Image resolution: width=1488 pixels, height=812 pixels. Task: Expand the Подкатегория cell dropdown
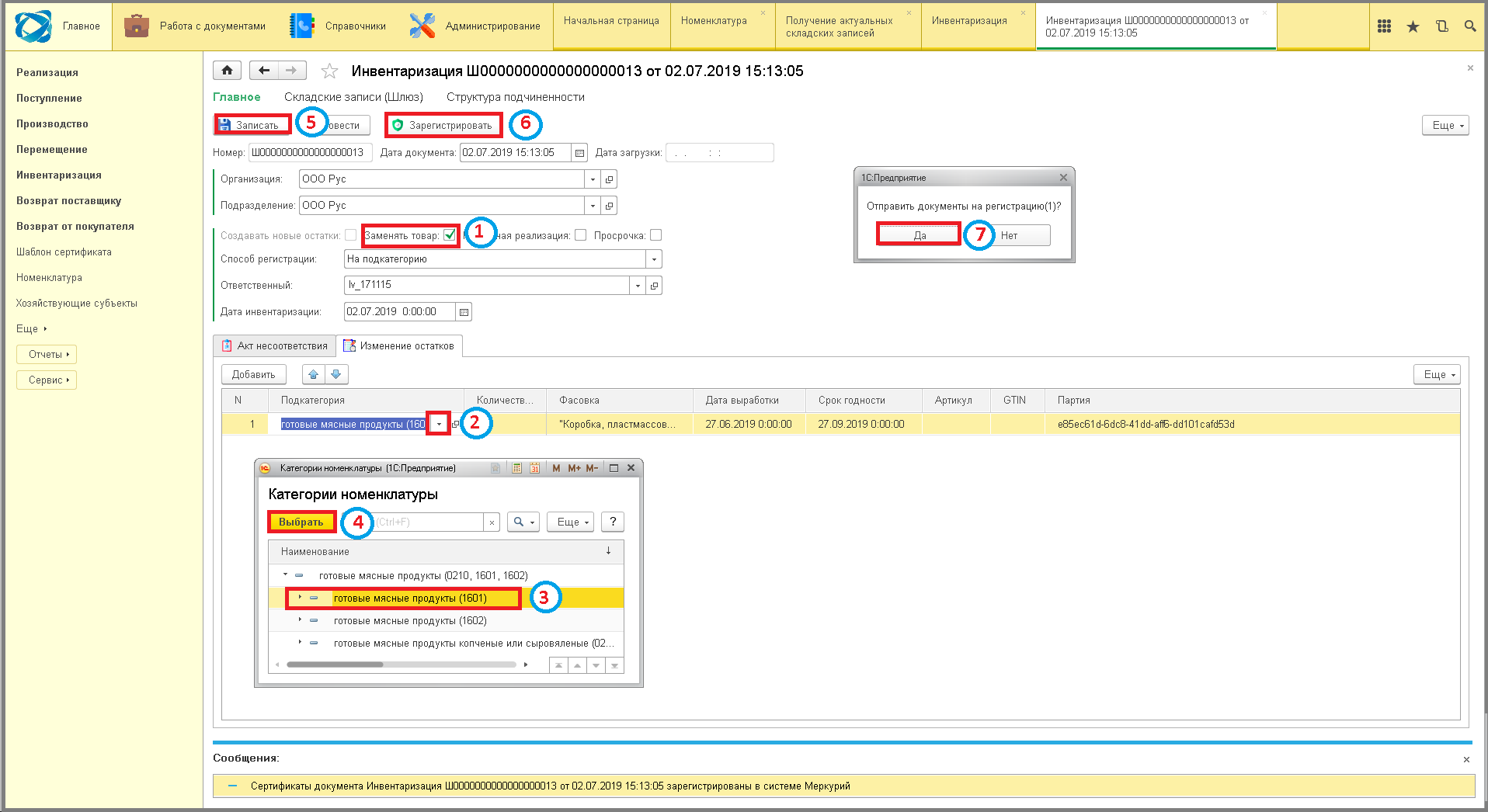pos(439,424)
